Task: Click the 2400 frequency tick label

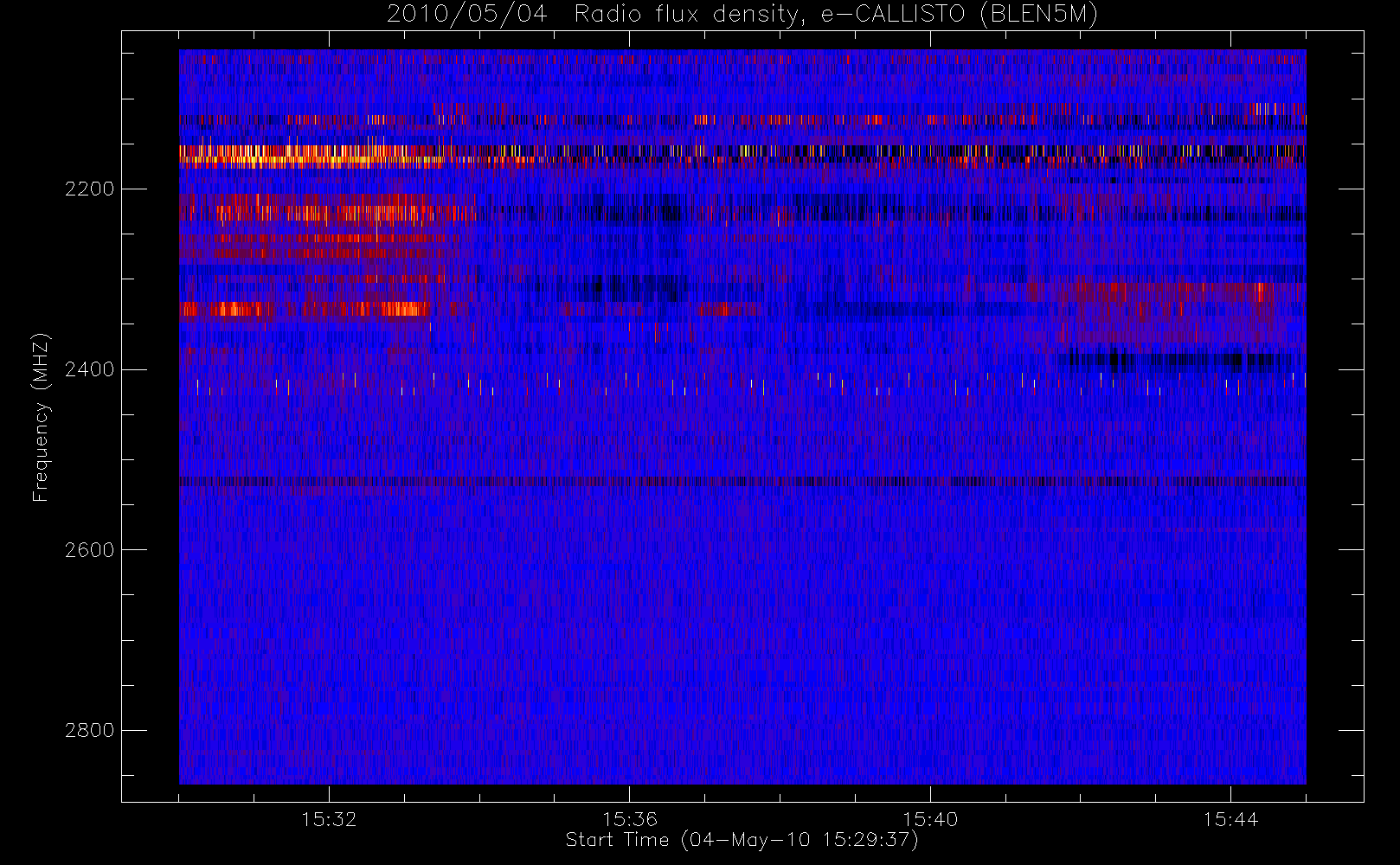Action: [x=89, y=369]
